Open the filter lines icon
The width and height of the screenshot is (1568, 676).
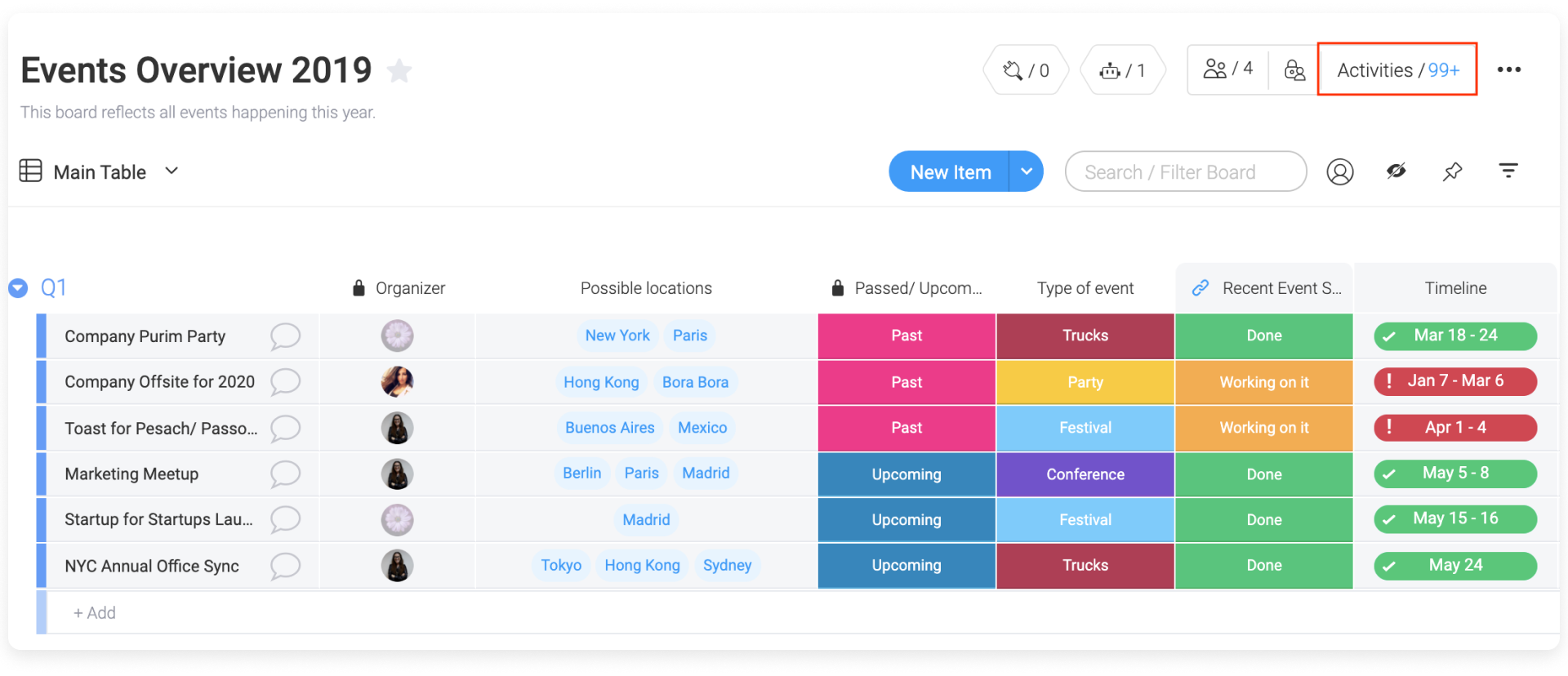(1508, 171)
